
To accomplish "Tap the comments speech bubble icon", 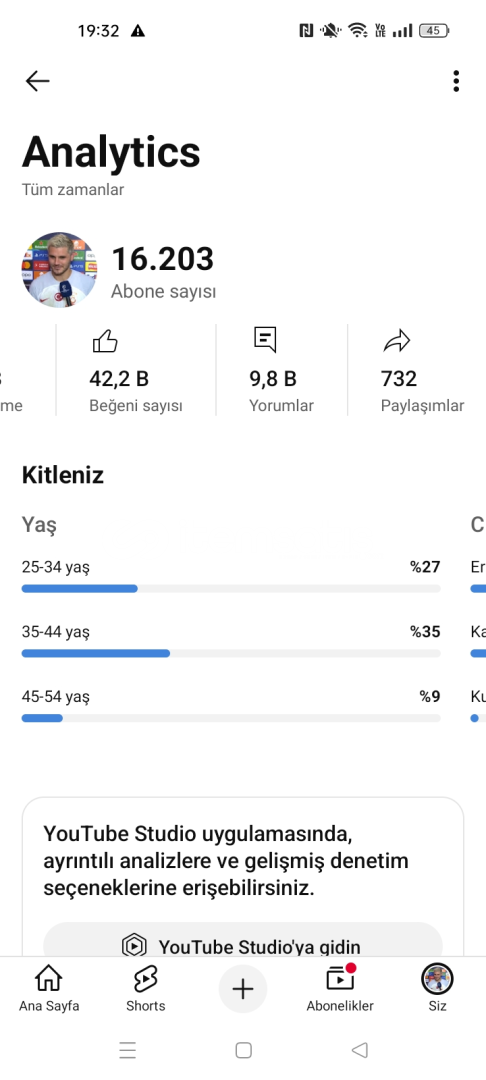I will 265,340.
